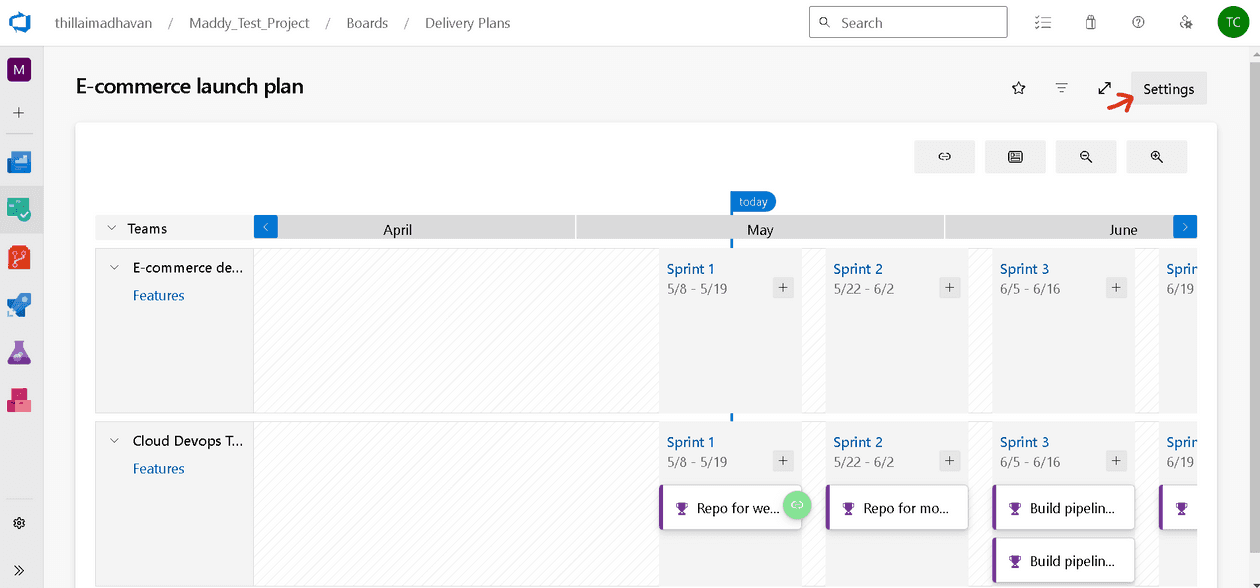Open the Artifacts hub in sidebar
The width and height of the screenshot is (1260, 588).
pyautogui.click(x=19, y=400)
